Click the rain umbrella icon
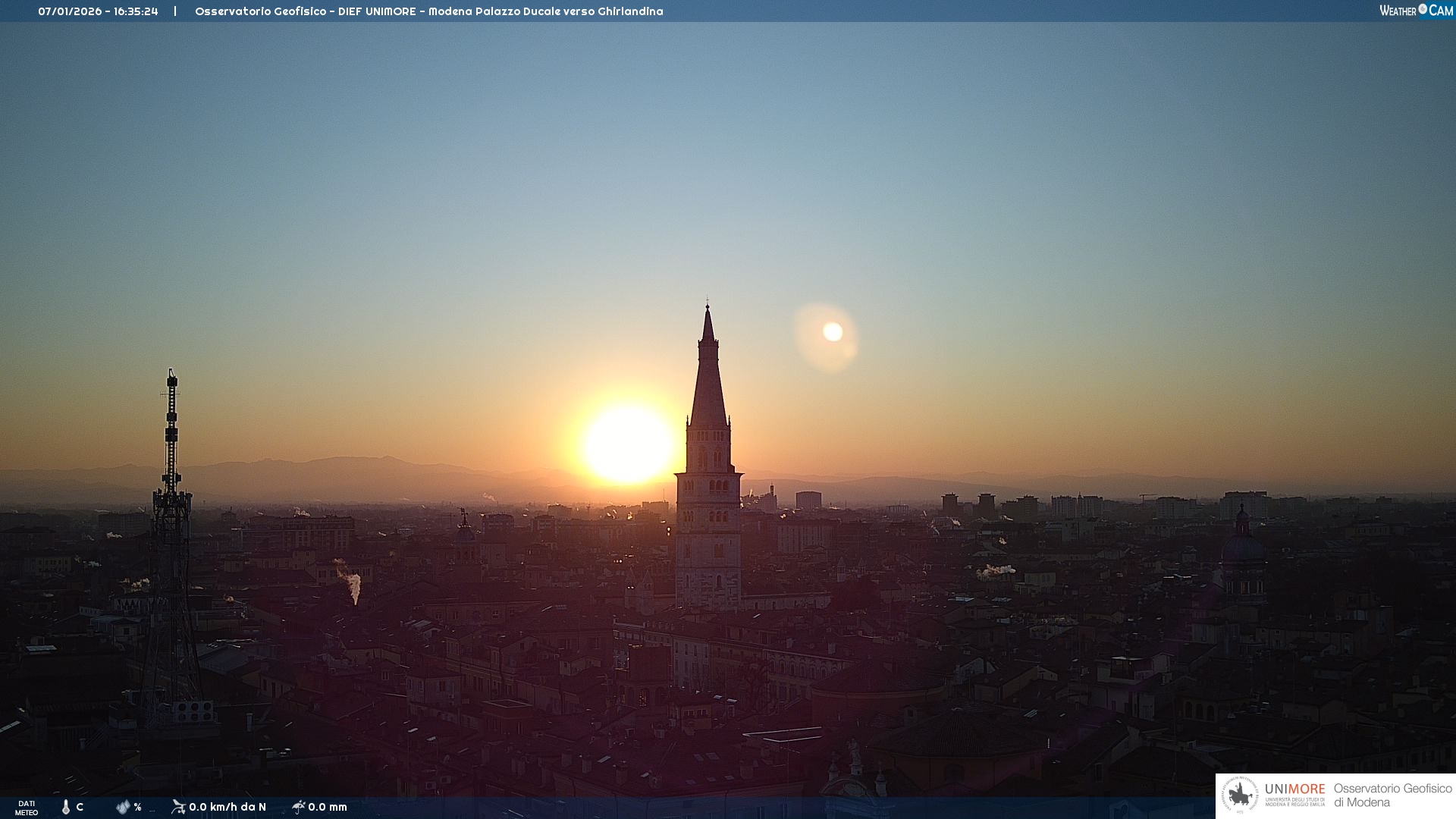Screen dimensions: 1456x819 click(299, 807)
